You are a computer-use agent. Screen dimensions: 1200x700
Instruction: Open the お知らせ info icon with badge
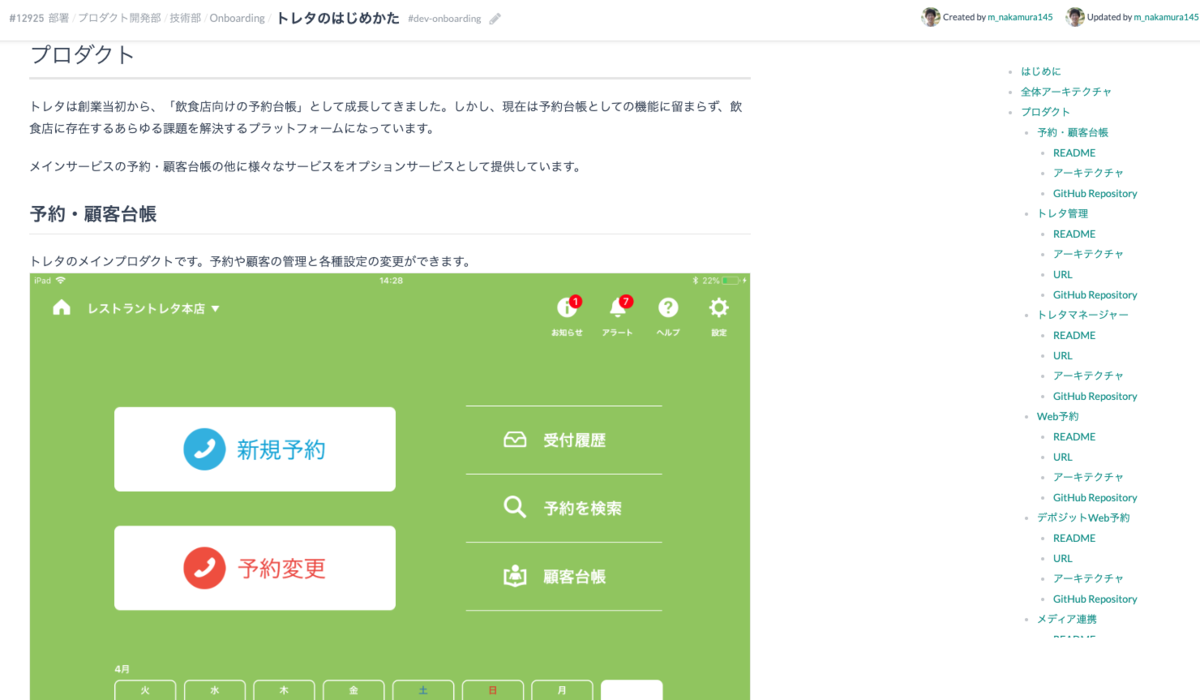567,308
